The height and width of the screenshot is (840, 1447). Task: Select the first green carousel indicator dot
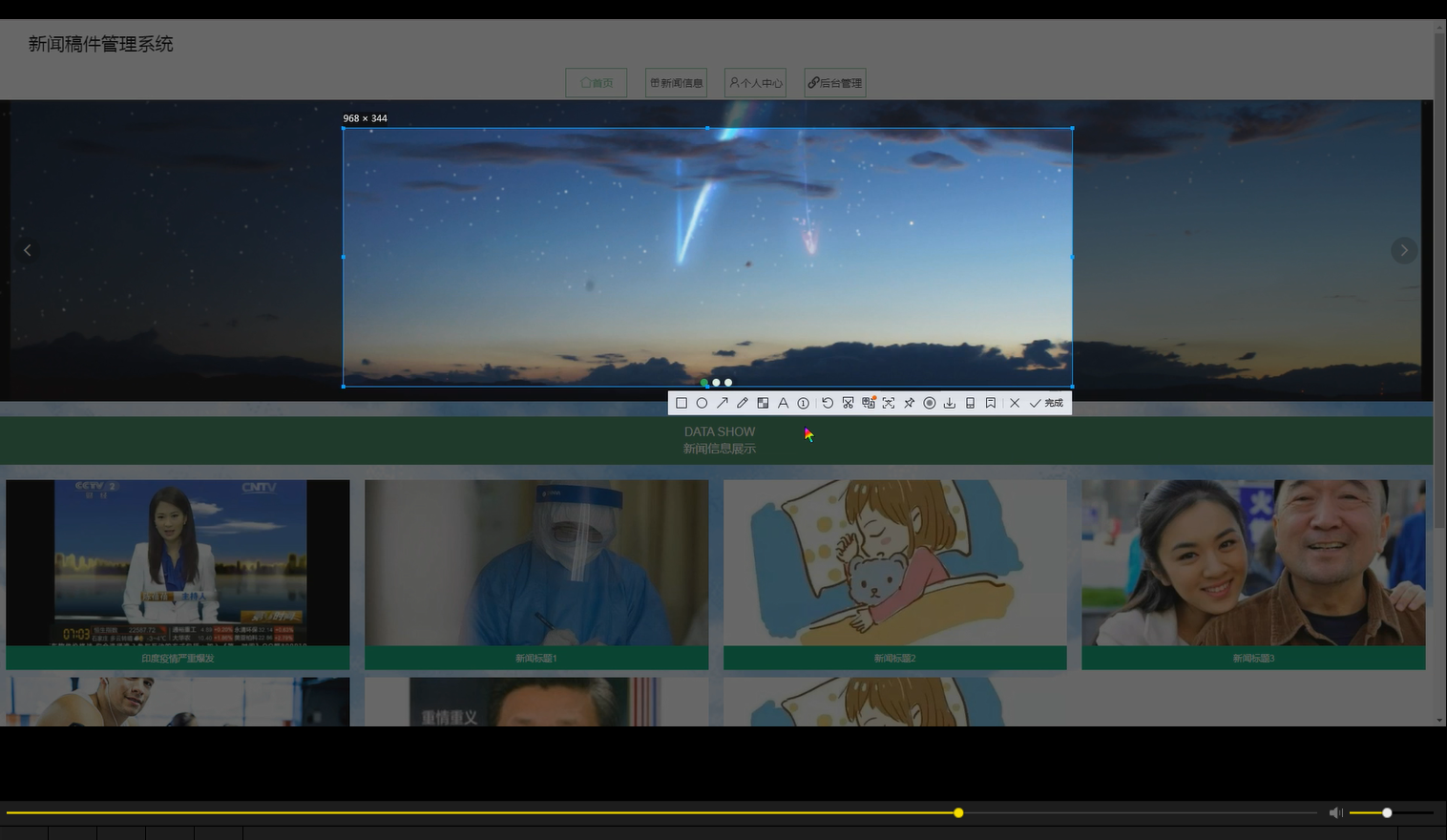pos(704,383)
